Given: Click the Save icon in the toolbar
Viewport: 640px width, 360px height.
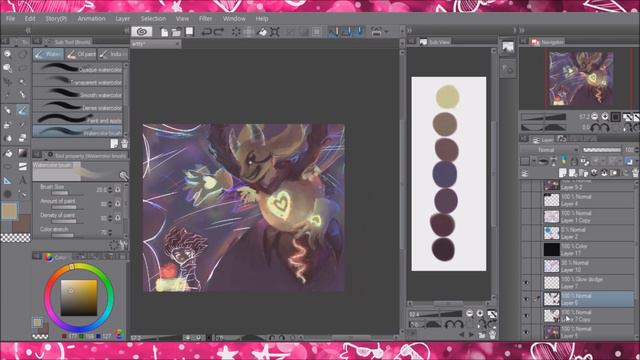Looking at the screenshot, I should tap(189, 32).
